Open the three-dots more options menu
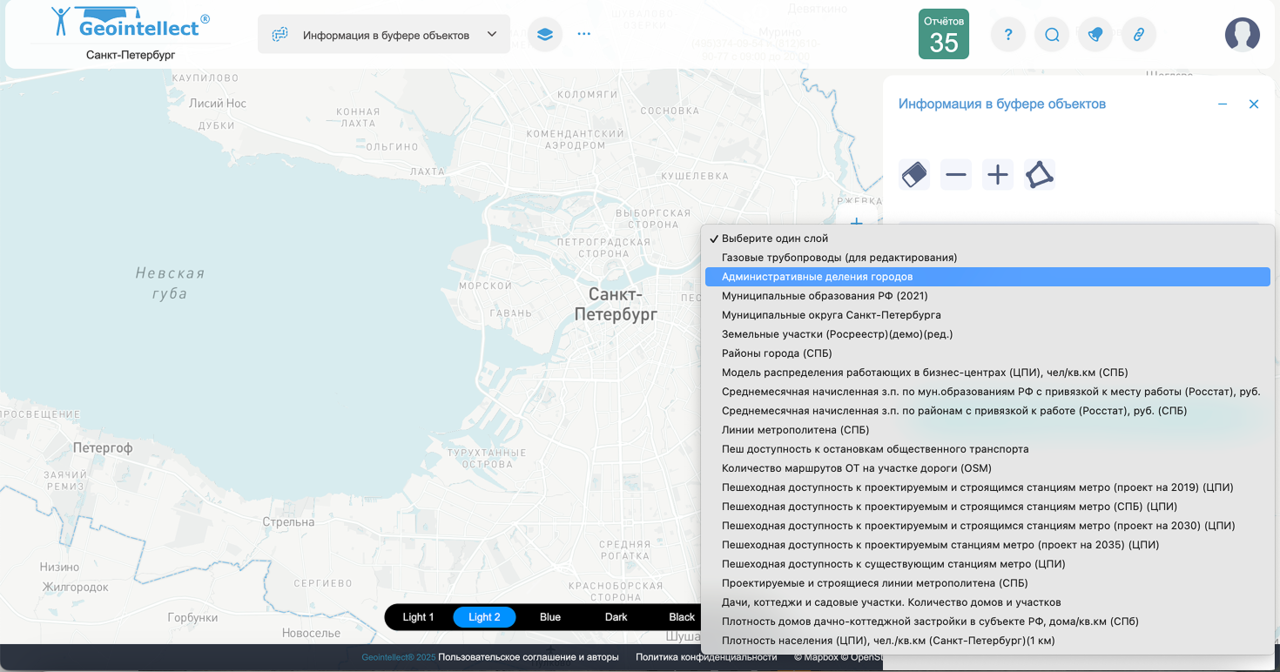 [x=584, y=34]
